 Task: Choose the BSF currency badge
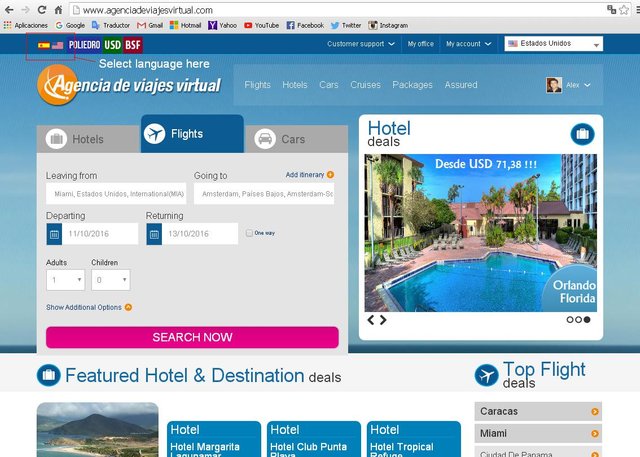pyautogui.click(x=133, y=44)
